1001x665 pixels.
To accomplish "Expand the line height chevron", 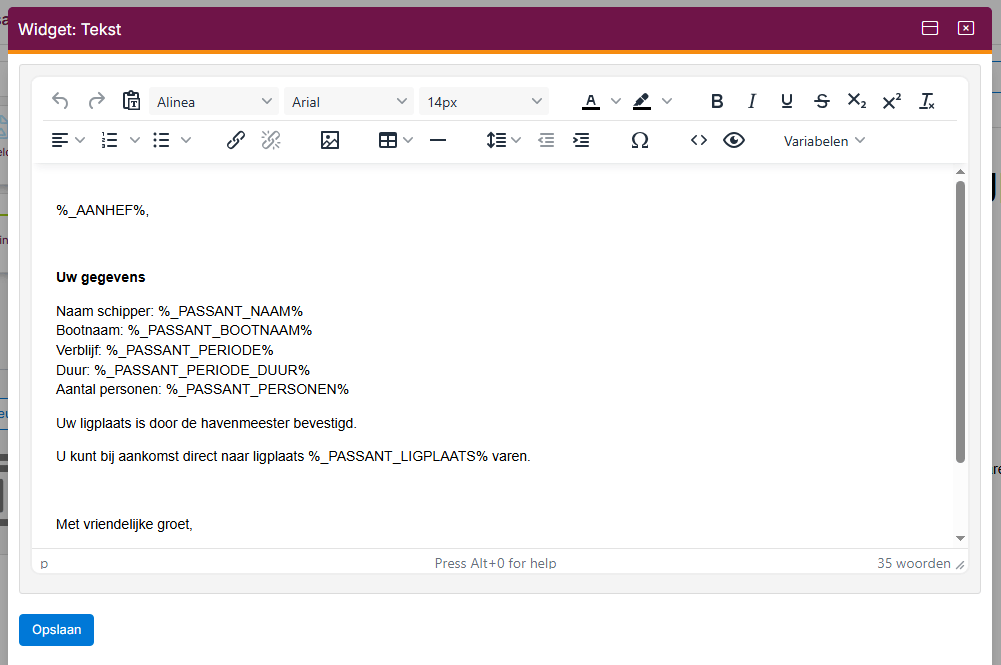I will coord(516,140).
